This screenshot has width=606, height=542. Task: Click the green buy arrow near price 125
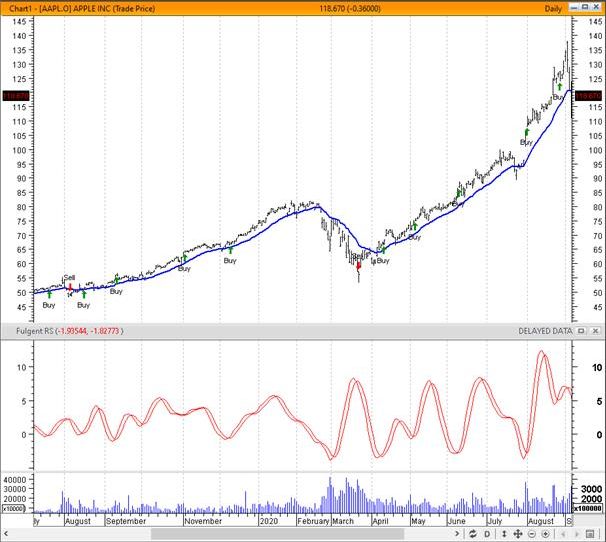(560, 86)
